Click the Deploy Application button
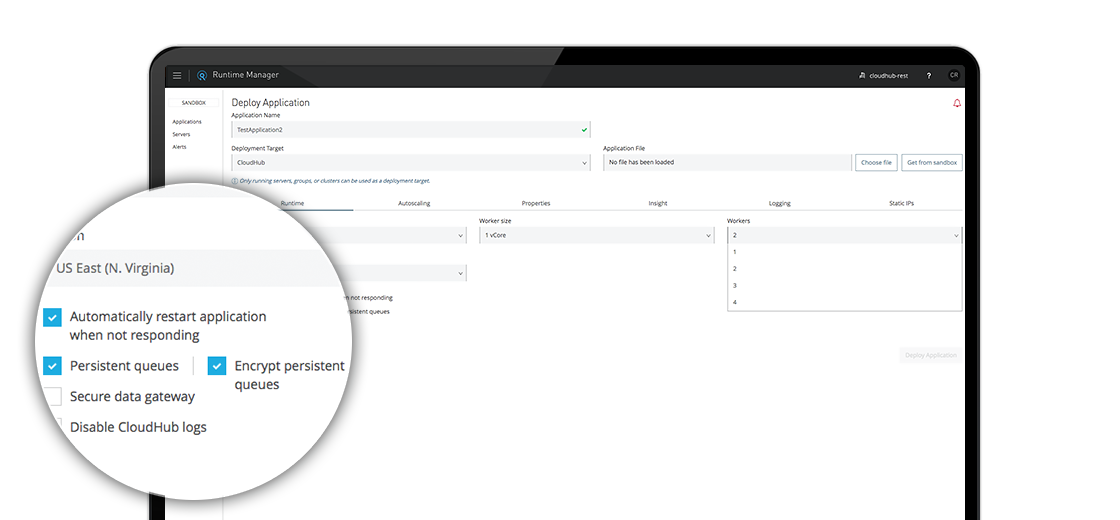The image size is (1120, 520). (931, 355)
